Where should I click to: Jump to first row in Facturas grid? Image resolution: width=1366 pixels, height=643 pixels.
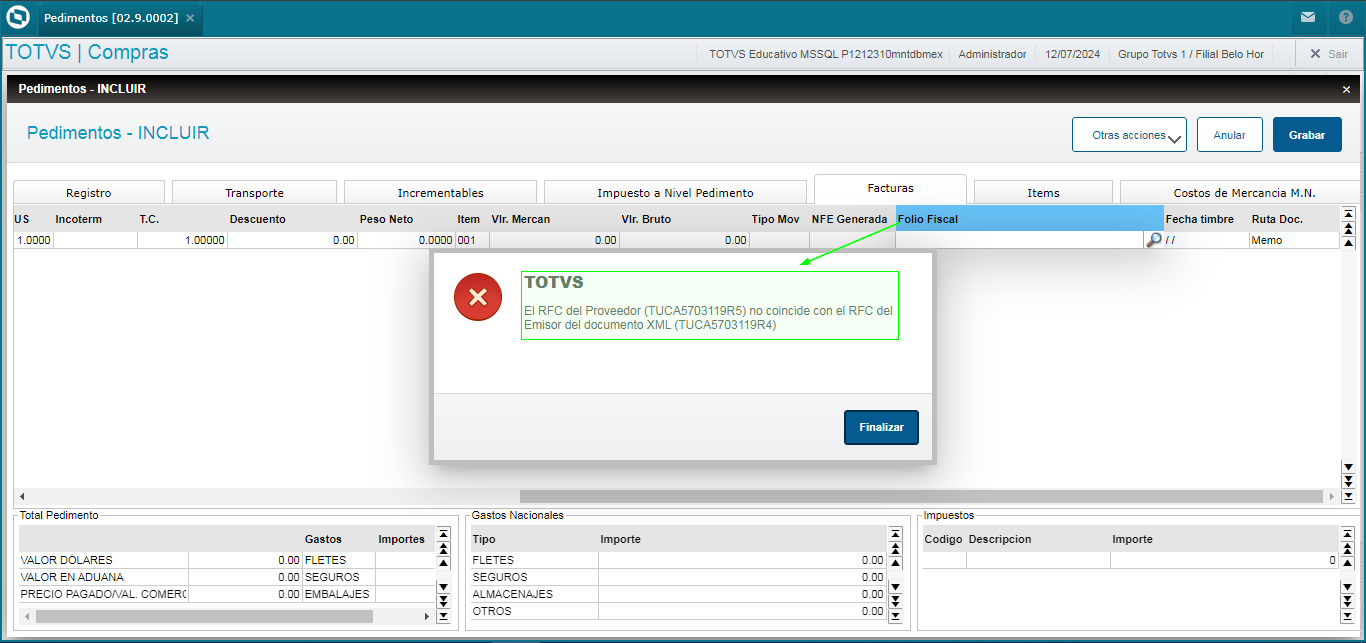coord(1348,213)
